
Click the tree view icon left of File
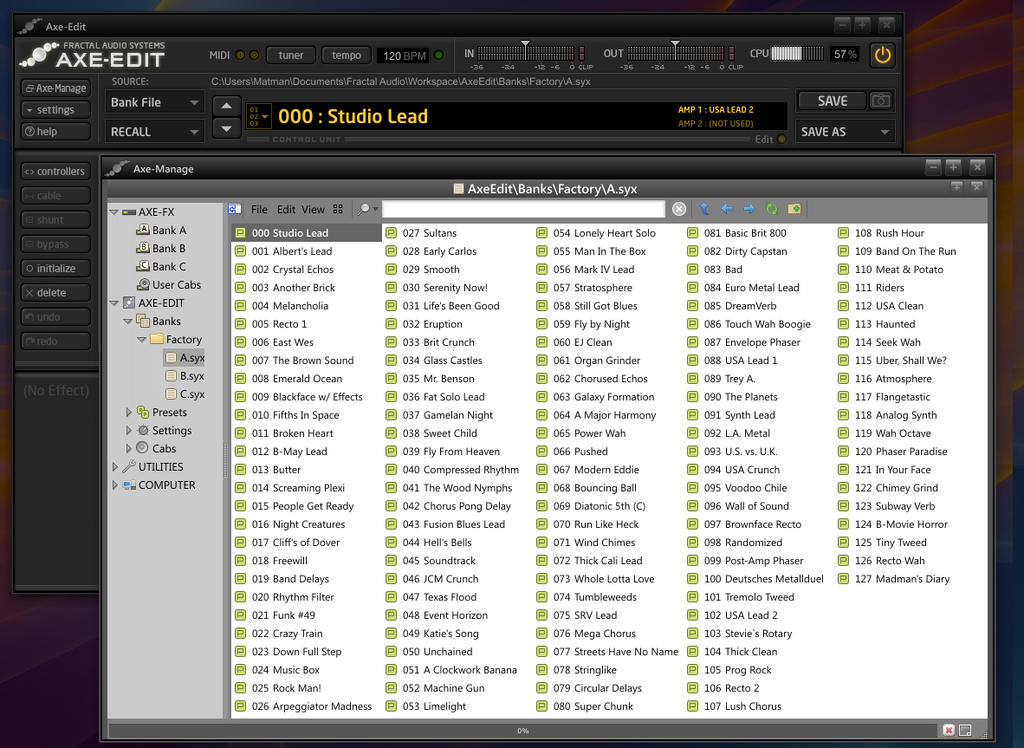tap(234, 209)
